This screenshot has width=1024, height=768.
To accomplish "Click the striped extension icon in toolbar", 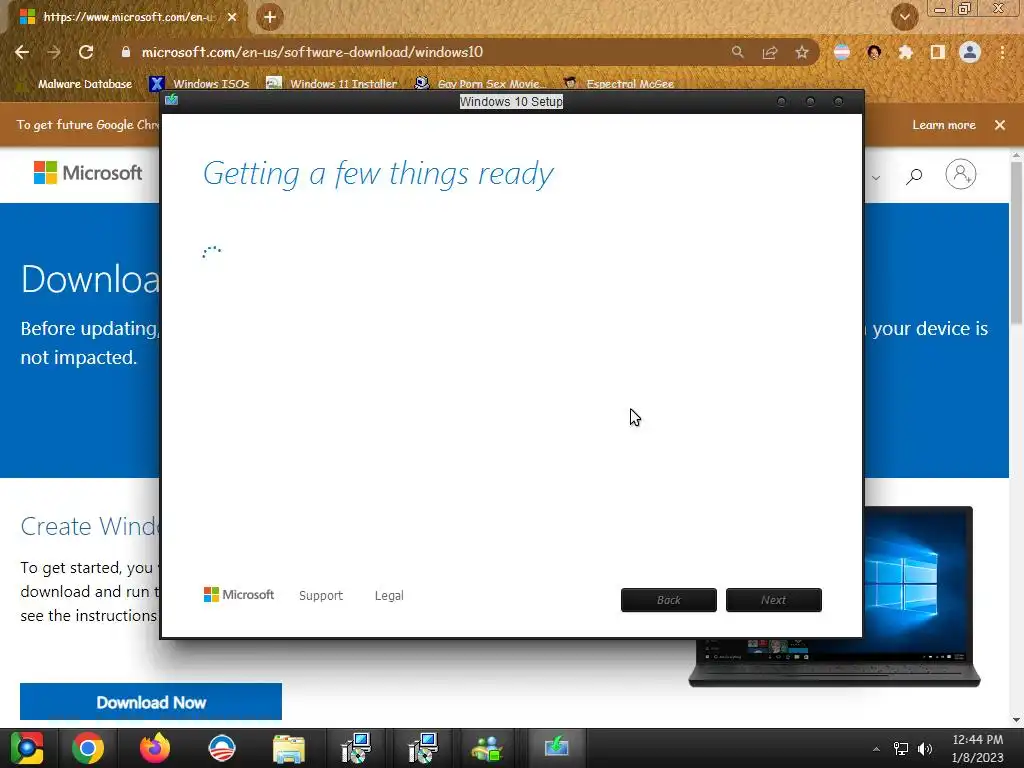I will pyautogui.click(x=842, y=52).
